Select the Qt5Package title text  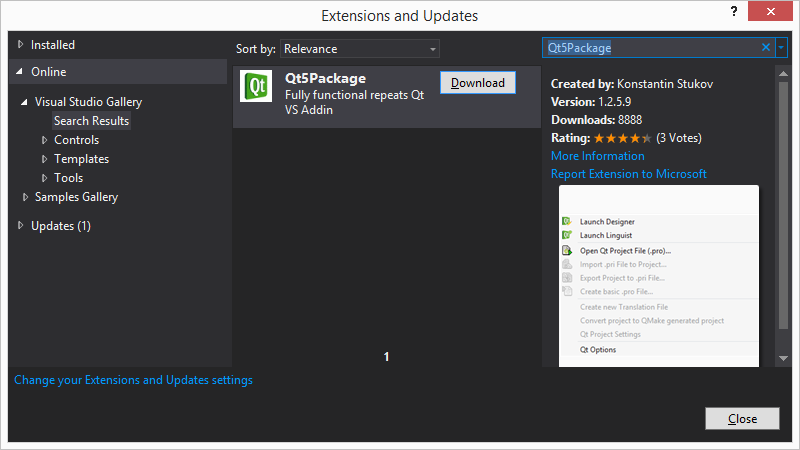click(326, 79)
